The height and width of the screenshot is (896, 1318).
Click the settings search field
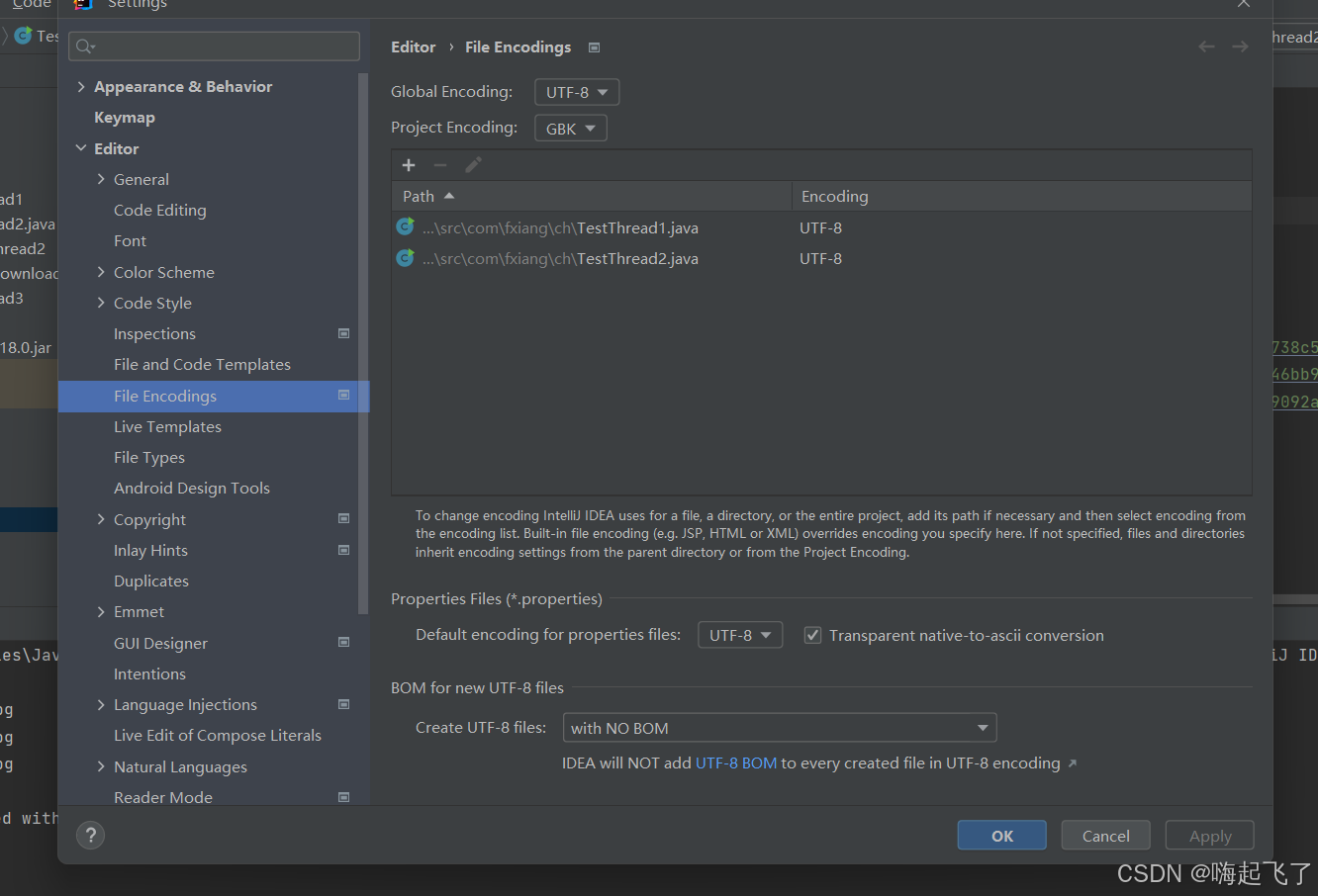[214, 45]
